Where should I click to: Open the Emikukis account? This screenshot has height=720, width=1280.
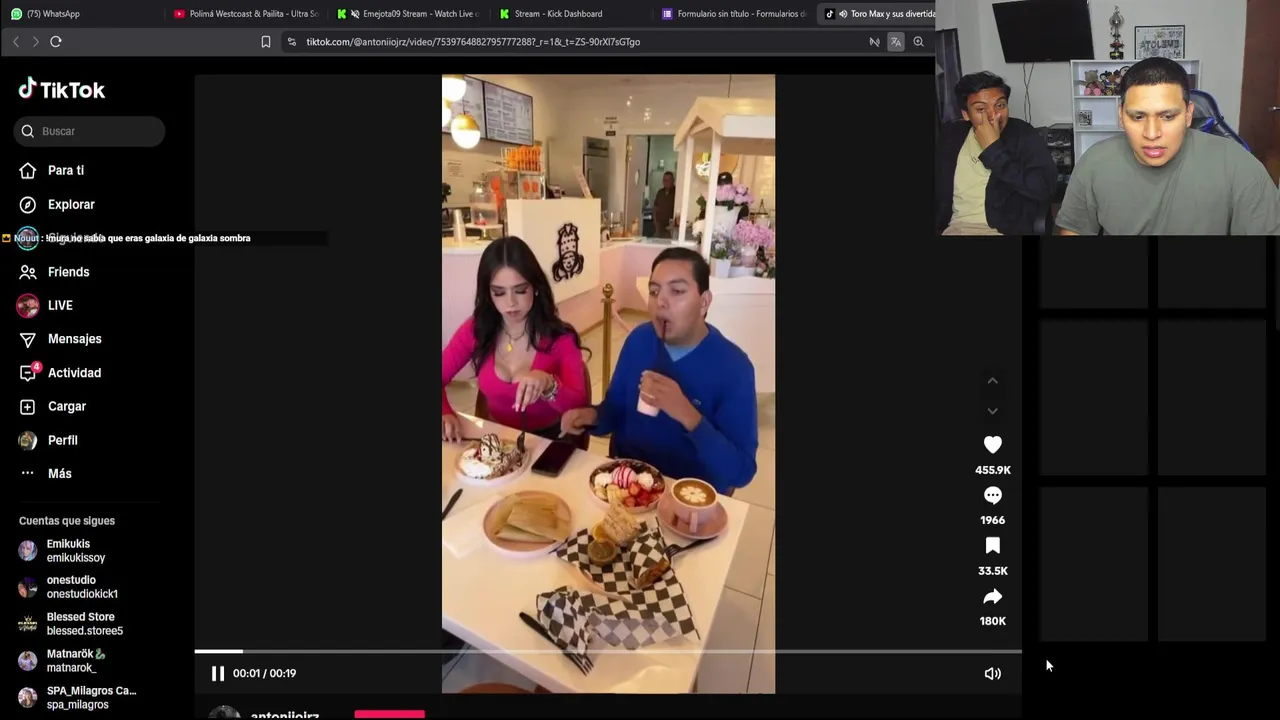coord(75,551)
